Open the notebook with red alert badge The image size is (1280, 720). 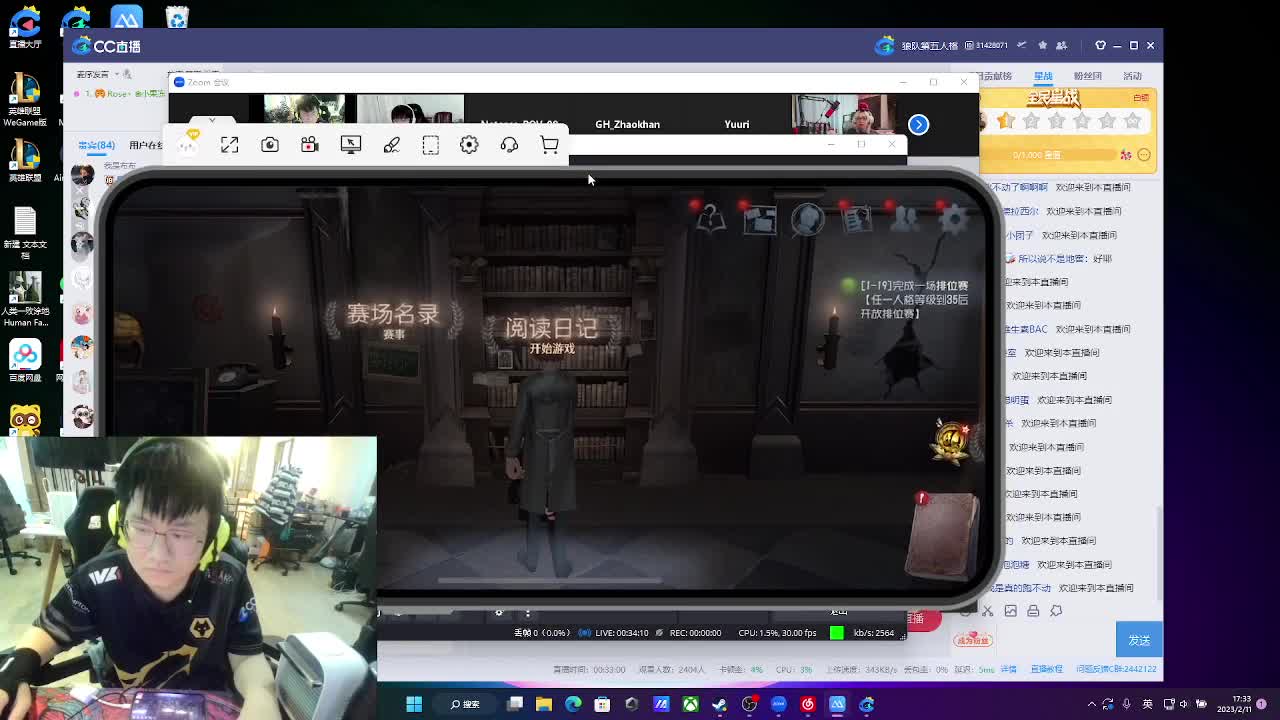941,535
